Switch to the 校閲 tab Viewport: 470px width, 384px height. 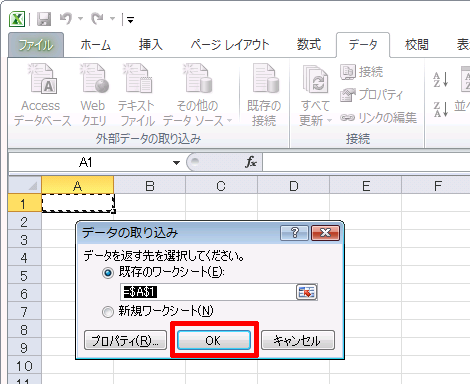click(x=417, y=45)
